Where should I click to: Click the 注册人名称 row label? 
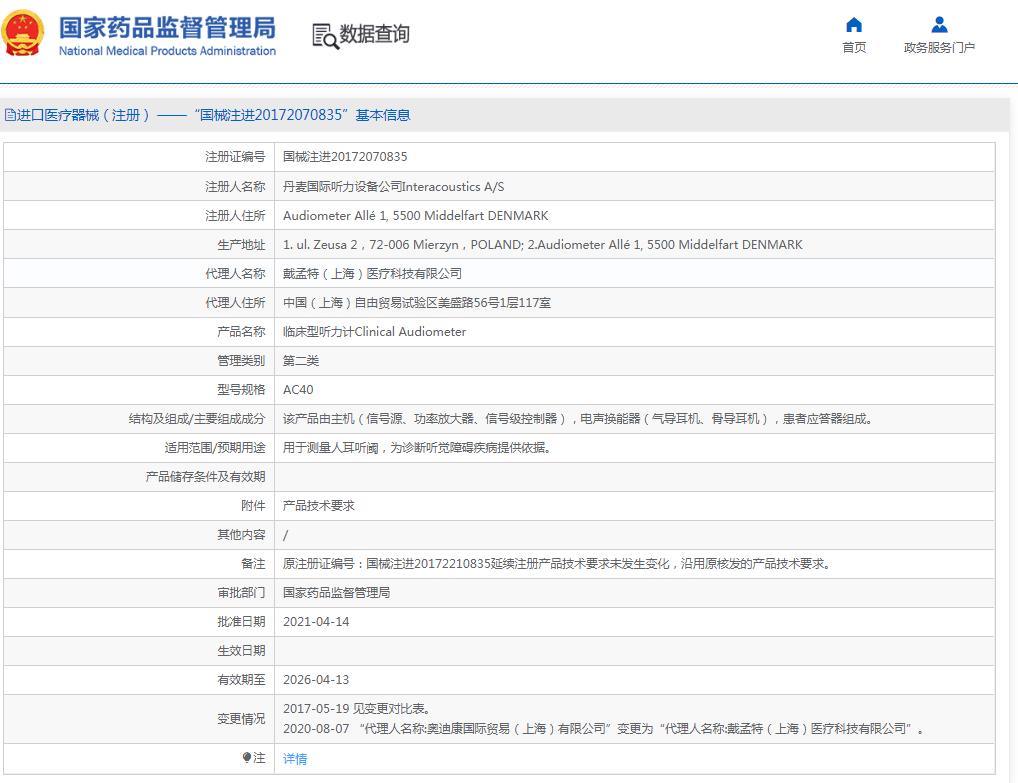(x=235, y=186)
